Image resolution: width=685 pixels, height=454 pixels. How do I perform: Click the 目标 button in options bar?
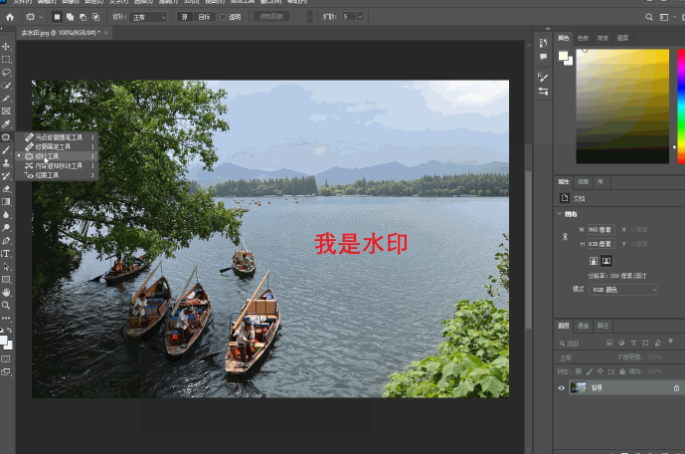click(x=204, y=17)
